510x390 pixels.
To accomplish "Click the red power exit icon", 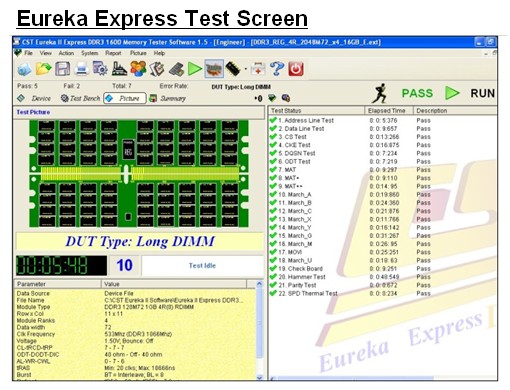I will pyautogui.click(x=296, y=69).
